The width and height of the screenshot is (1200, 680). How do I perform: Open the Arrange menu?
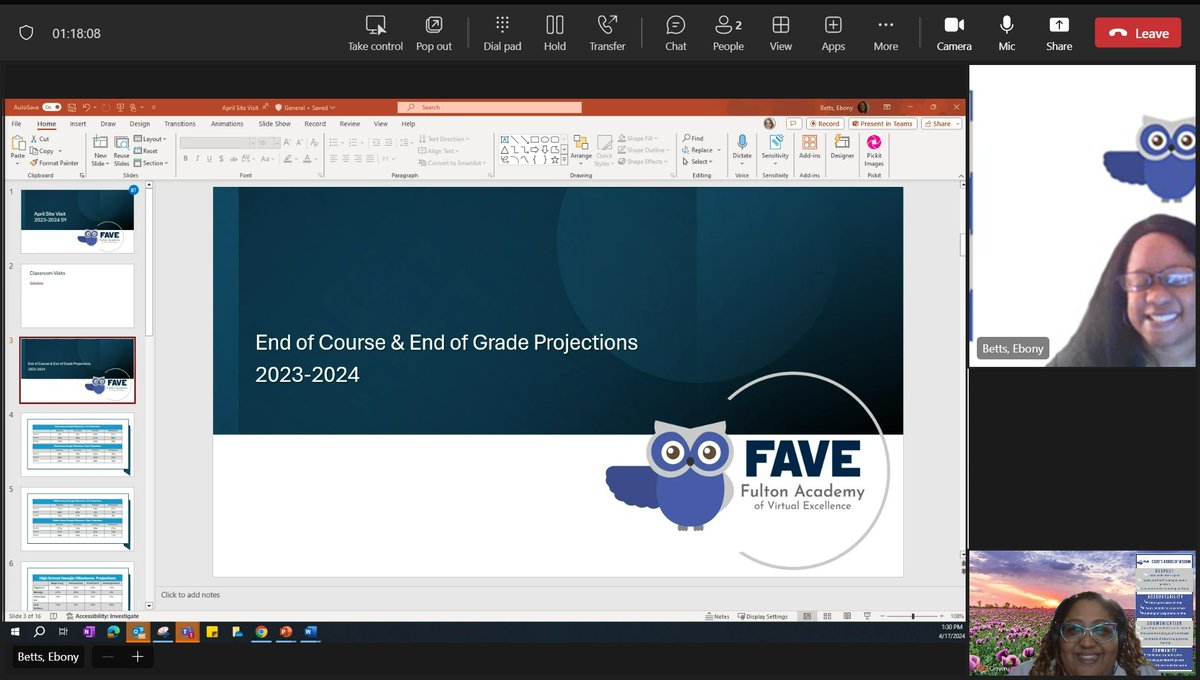click(x=581, y=148)
